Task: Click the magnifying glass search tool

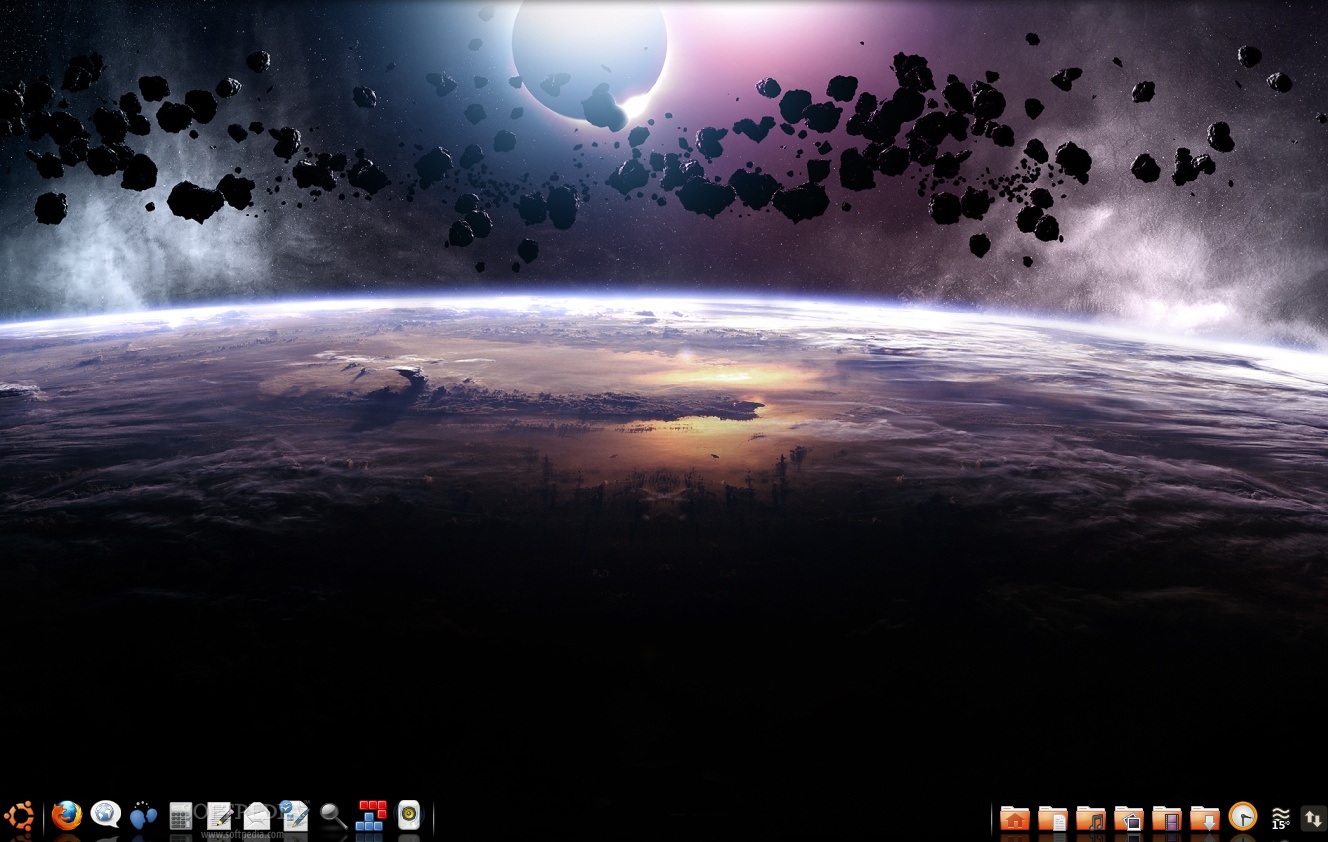Action: click(x=333, y=817)
